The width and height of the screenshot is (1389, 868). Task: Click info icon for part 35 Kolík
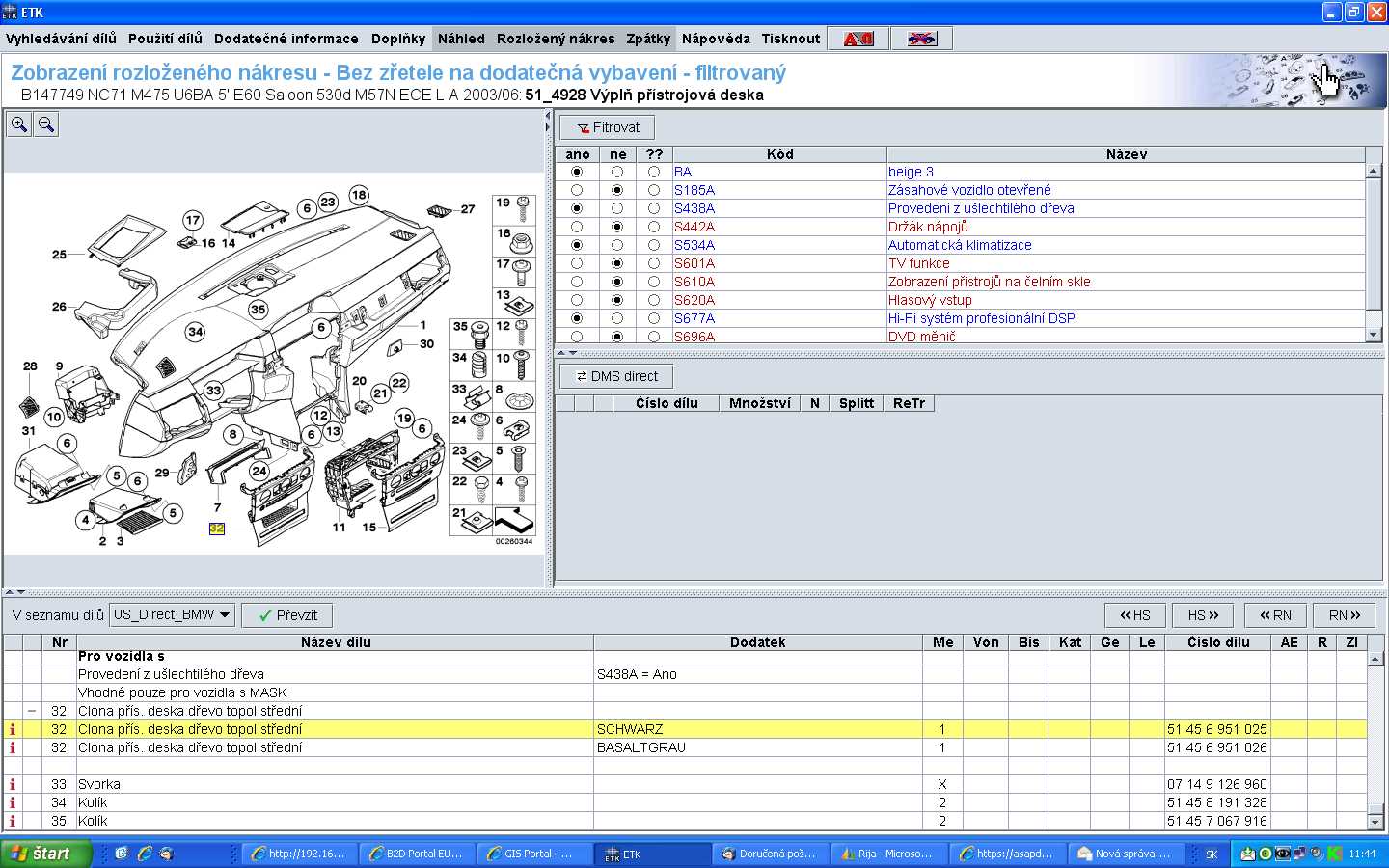tap(13, 821)
